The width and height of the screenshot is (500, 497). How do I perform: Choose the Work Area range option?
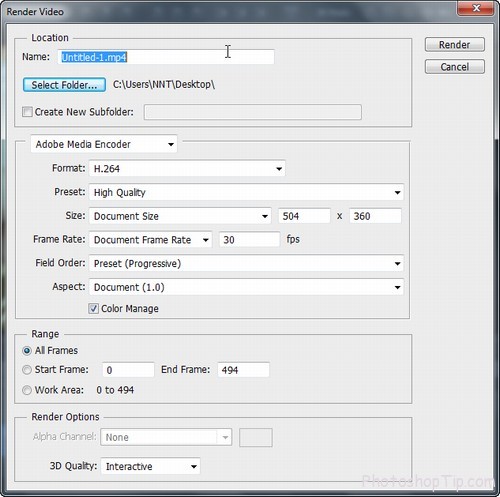[27, 390]
